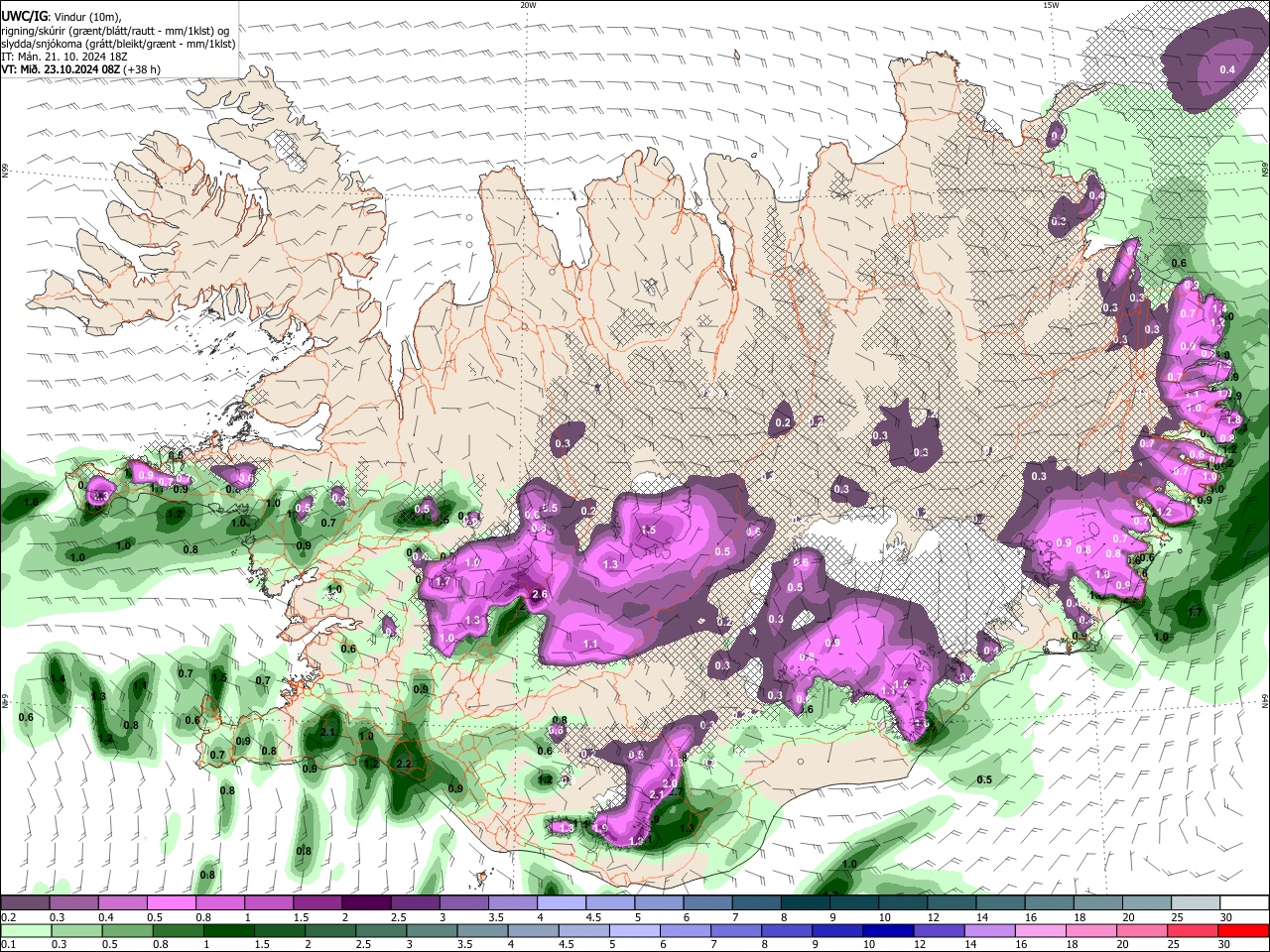Pick the pale grey 25 swatch in upper legend
The width and height of the screenshot is (1270, 952).
point(1196,902)
